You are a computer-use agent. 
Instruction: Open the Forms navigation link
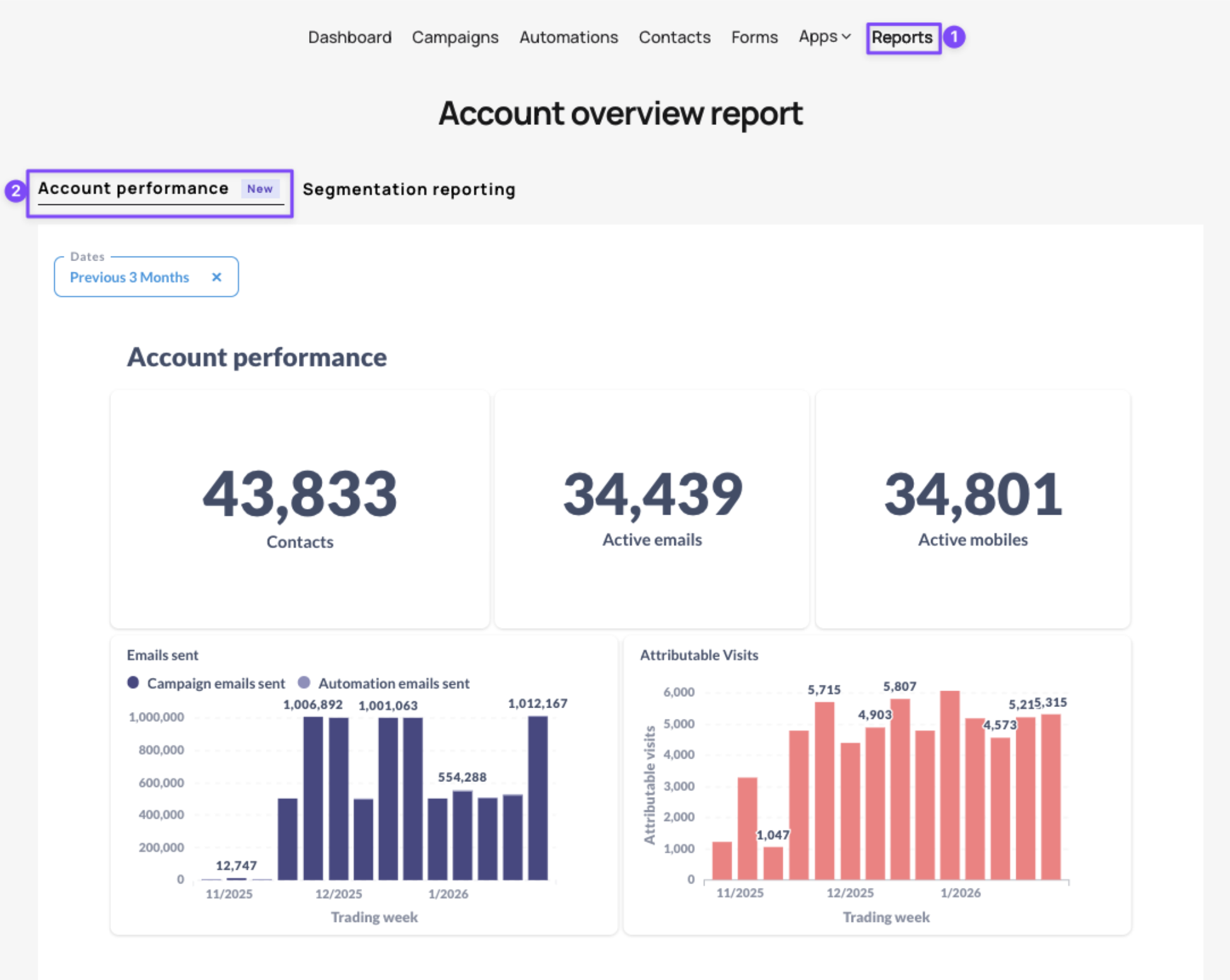pyautogui.click(x=754, y=37)
